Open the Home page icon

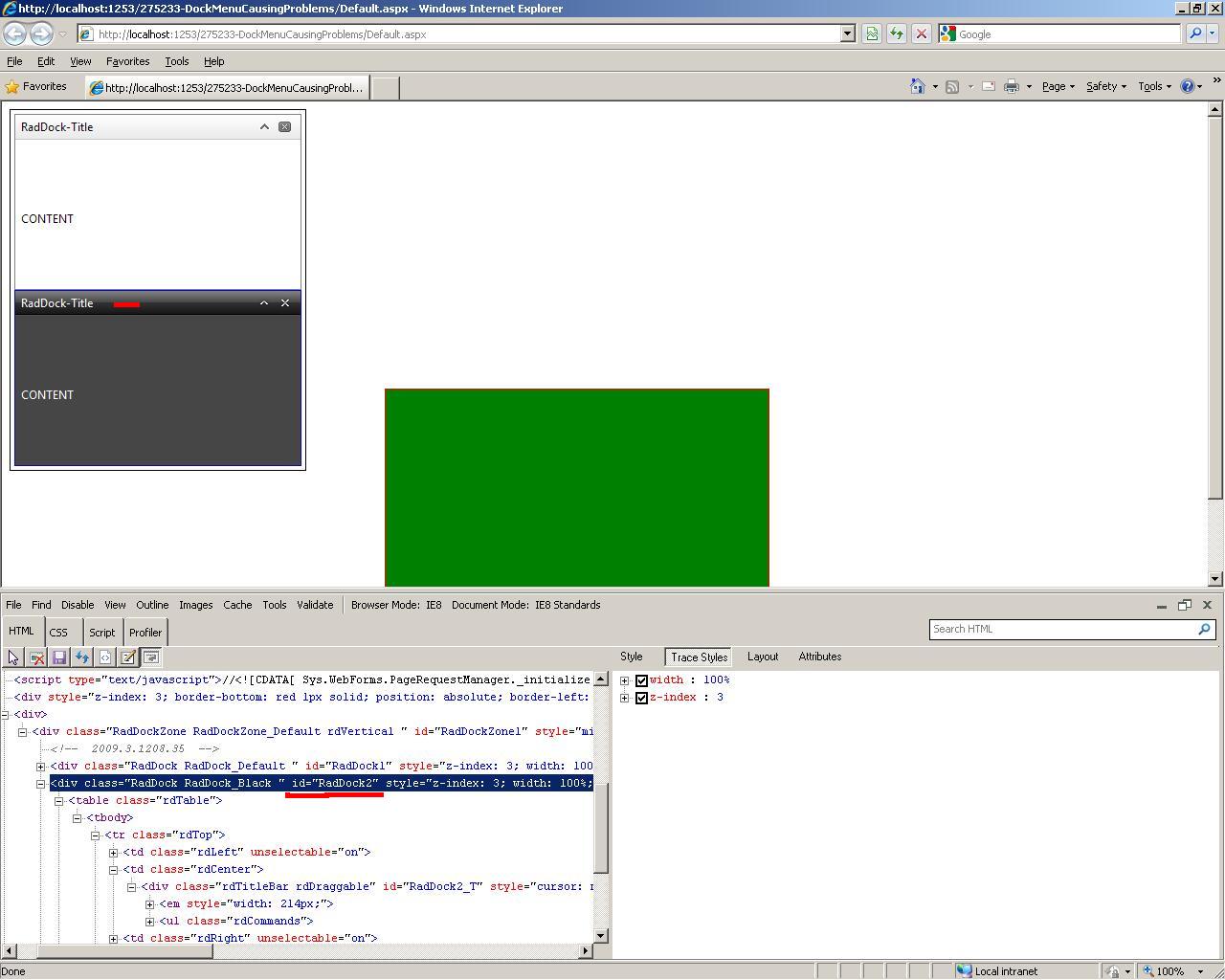click(x=917, y=86)
